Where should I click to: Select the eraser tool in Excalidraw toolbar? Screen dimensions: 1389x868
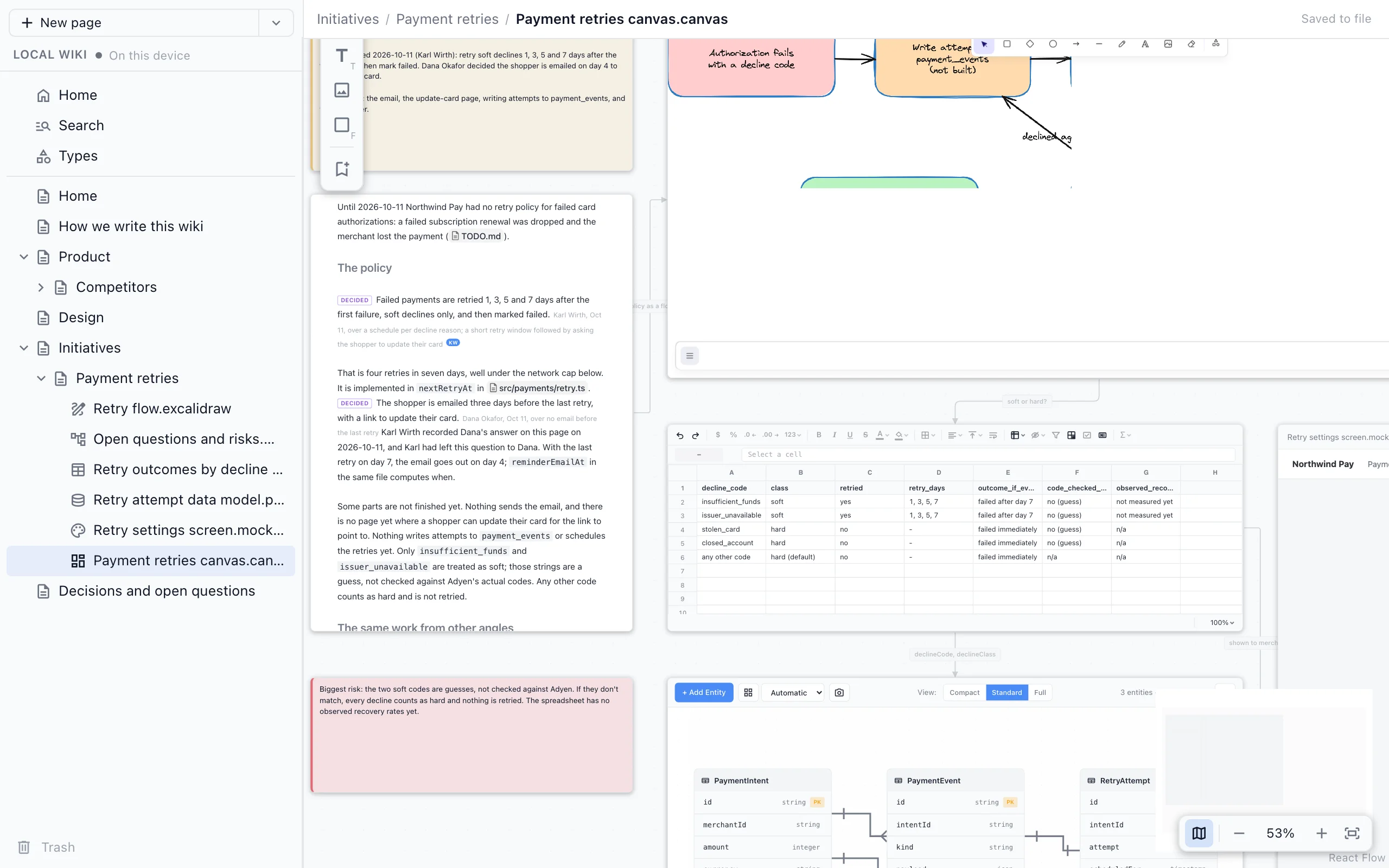pos(1191,43)
